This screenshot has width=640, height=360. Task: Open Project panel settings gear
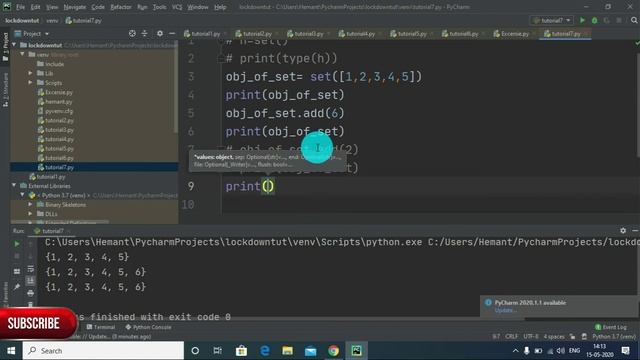160,33
